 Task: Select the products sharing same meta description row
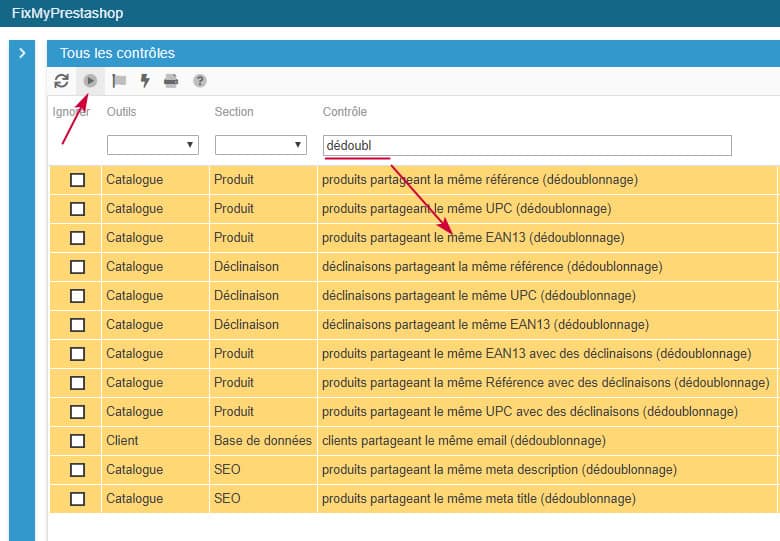498,470
